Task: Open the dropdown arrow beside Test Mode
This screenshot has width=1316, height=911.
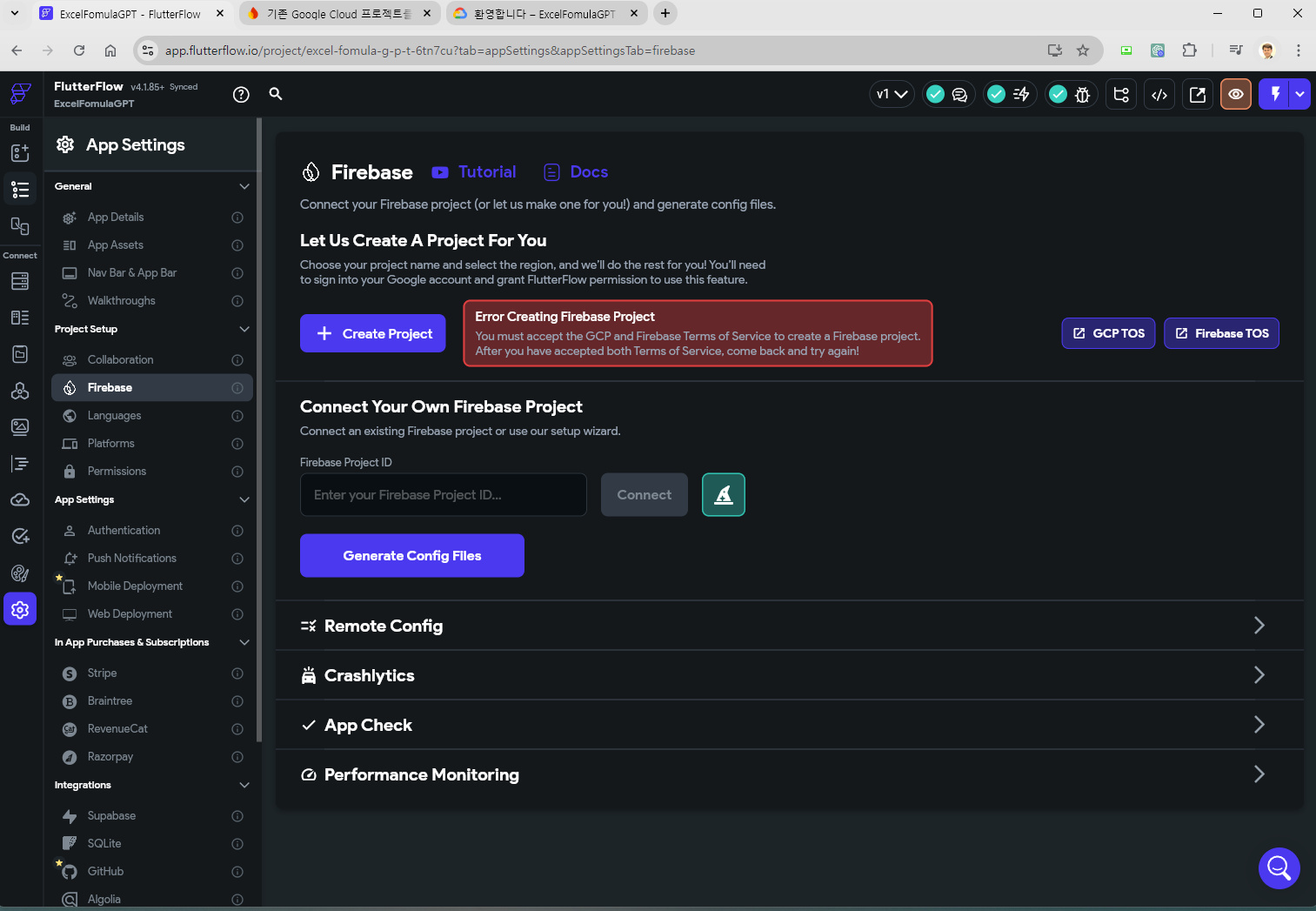Action: [x=1300, y=94]
